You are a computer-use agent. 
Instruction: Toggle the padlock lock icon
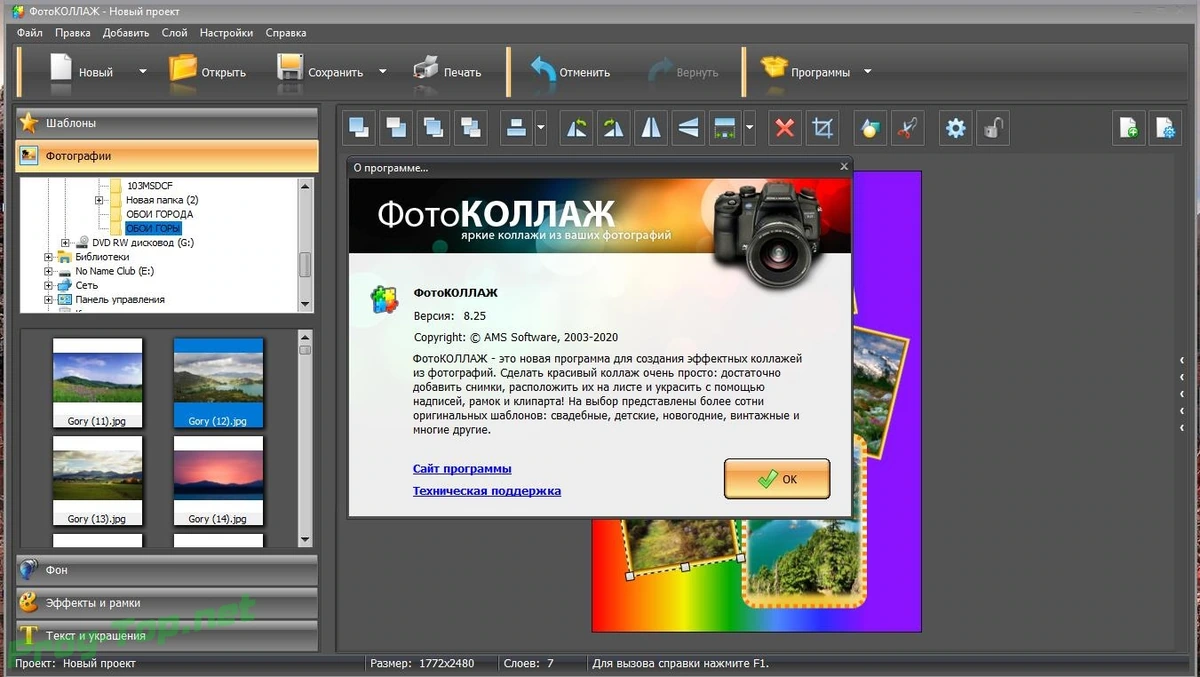[x=993, y=128]
